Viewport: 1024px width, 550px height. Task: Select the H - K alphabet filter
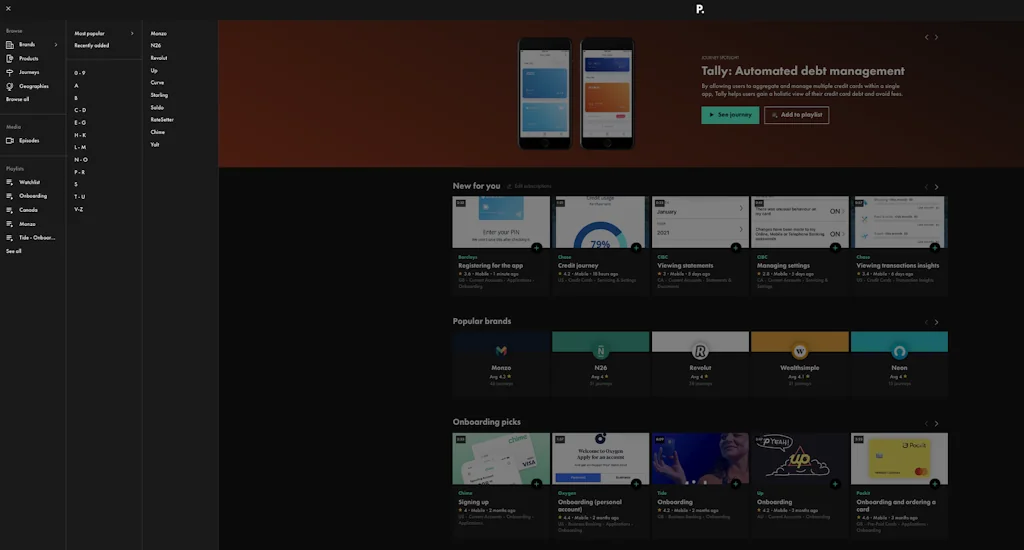80,135
